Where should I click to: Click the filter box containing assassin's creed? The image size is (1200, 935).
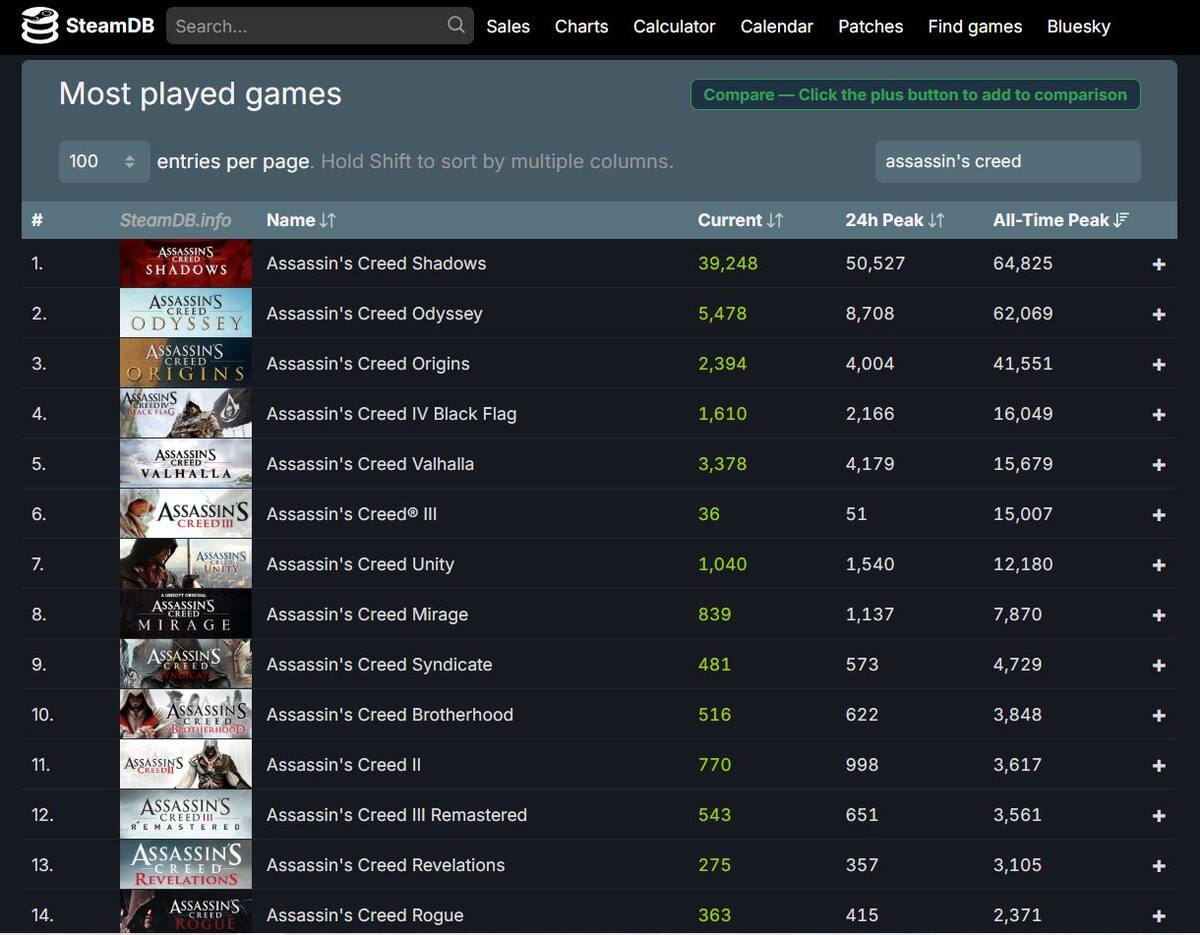1007,161
